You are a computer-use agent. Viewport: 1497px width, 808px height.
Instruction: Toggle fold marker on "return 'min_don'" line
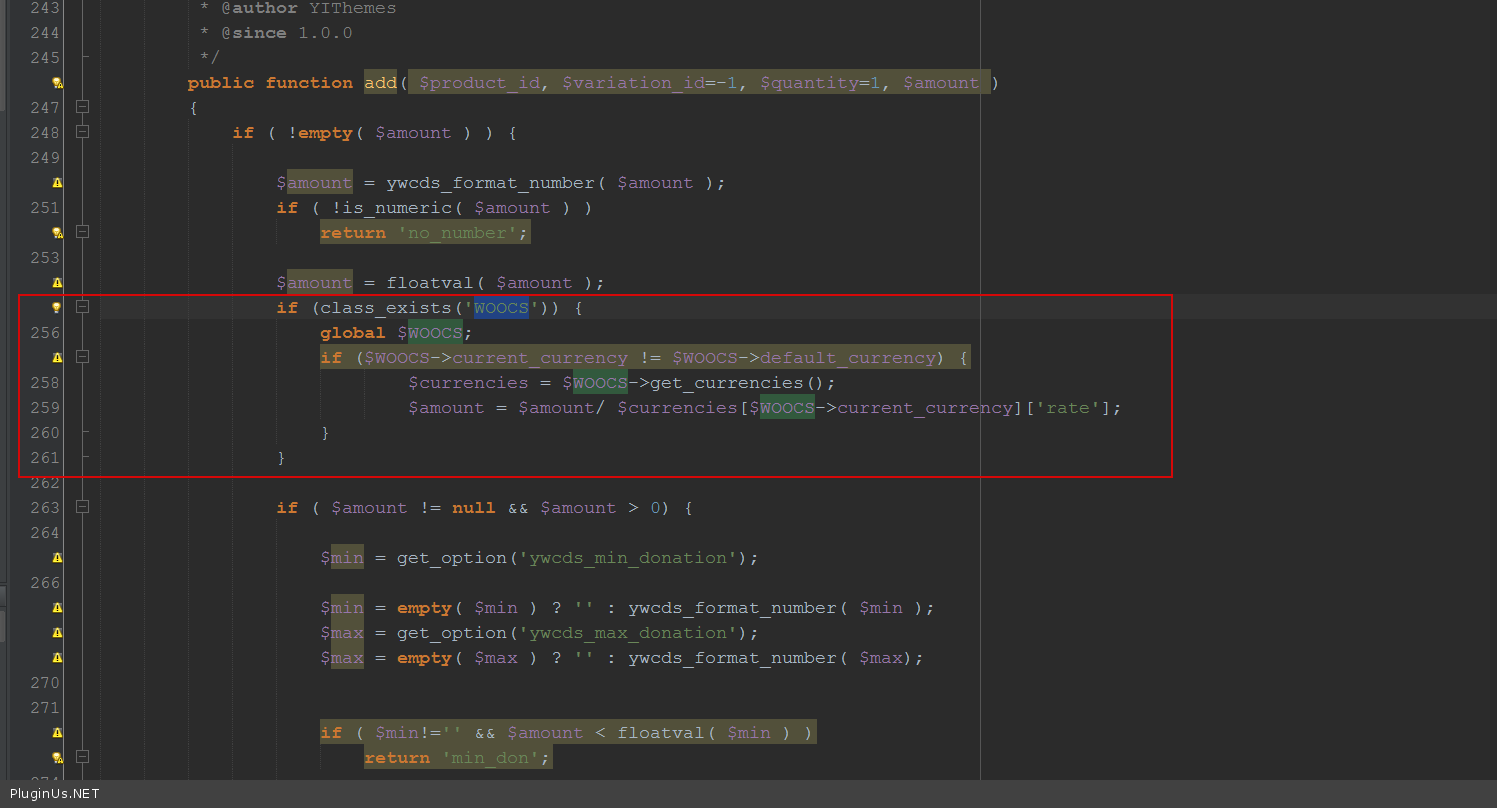(x=83, y=757)
